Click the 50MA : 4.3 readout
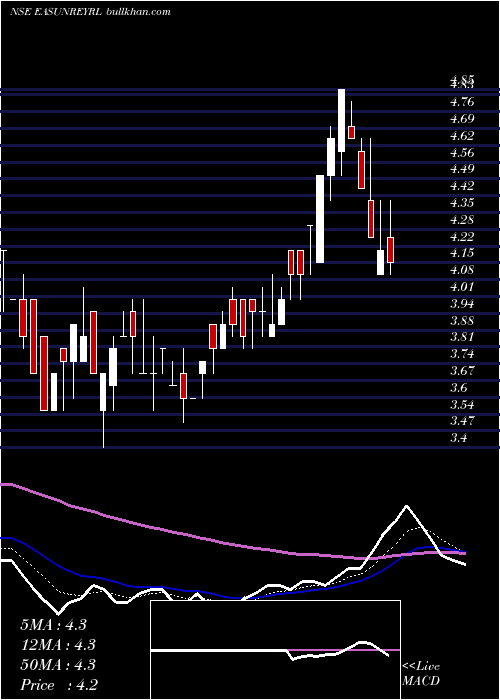This screenshot has height=700, width=500. click(58, 665)
